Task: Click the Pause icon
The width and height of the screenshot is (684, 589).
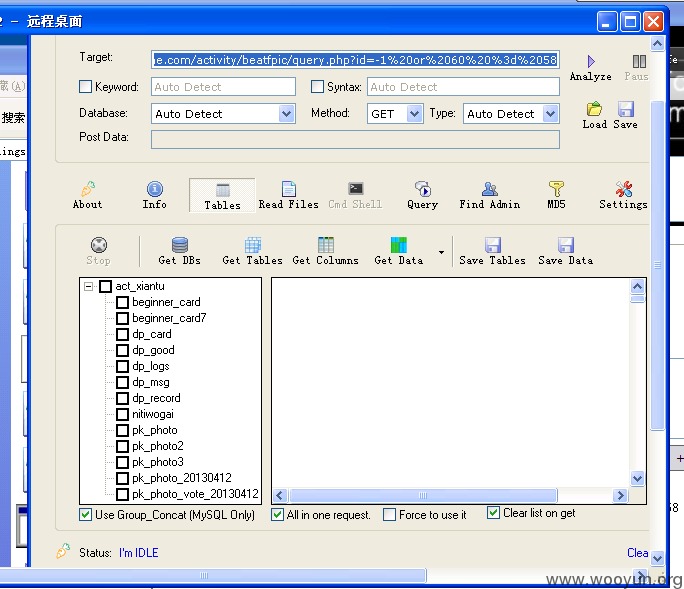Action: (x=639, y=62)
